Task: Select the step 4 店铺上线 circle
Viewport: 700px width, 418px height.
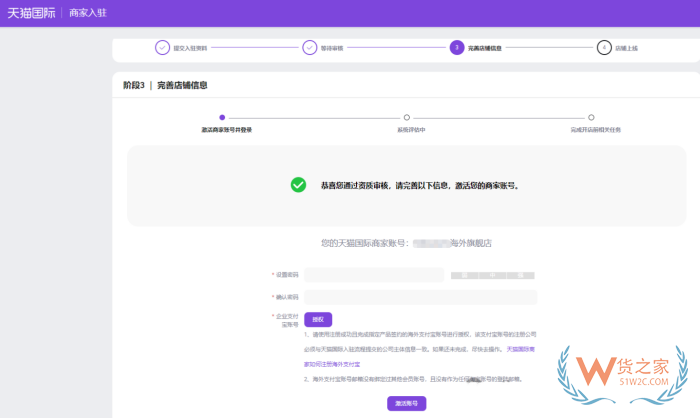Action: point(604,47)
